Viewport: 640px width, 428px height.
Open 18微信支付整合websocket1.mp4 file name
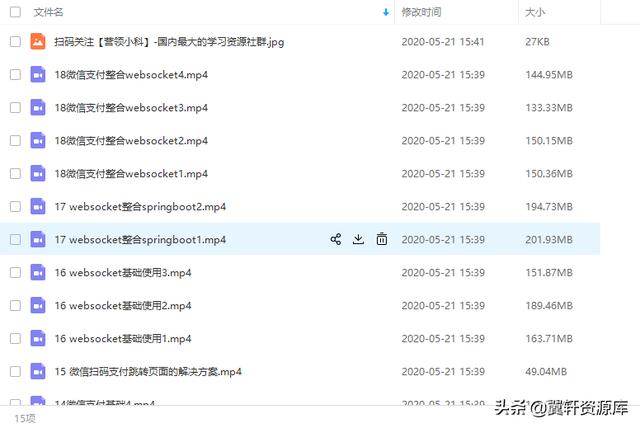(x=131, y=174)
